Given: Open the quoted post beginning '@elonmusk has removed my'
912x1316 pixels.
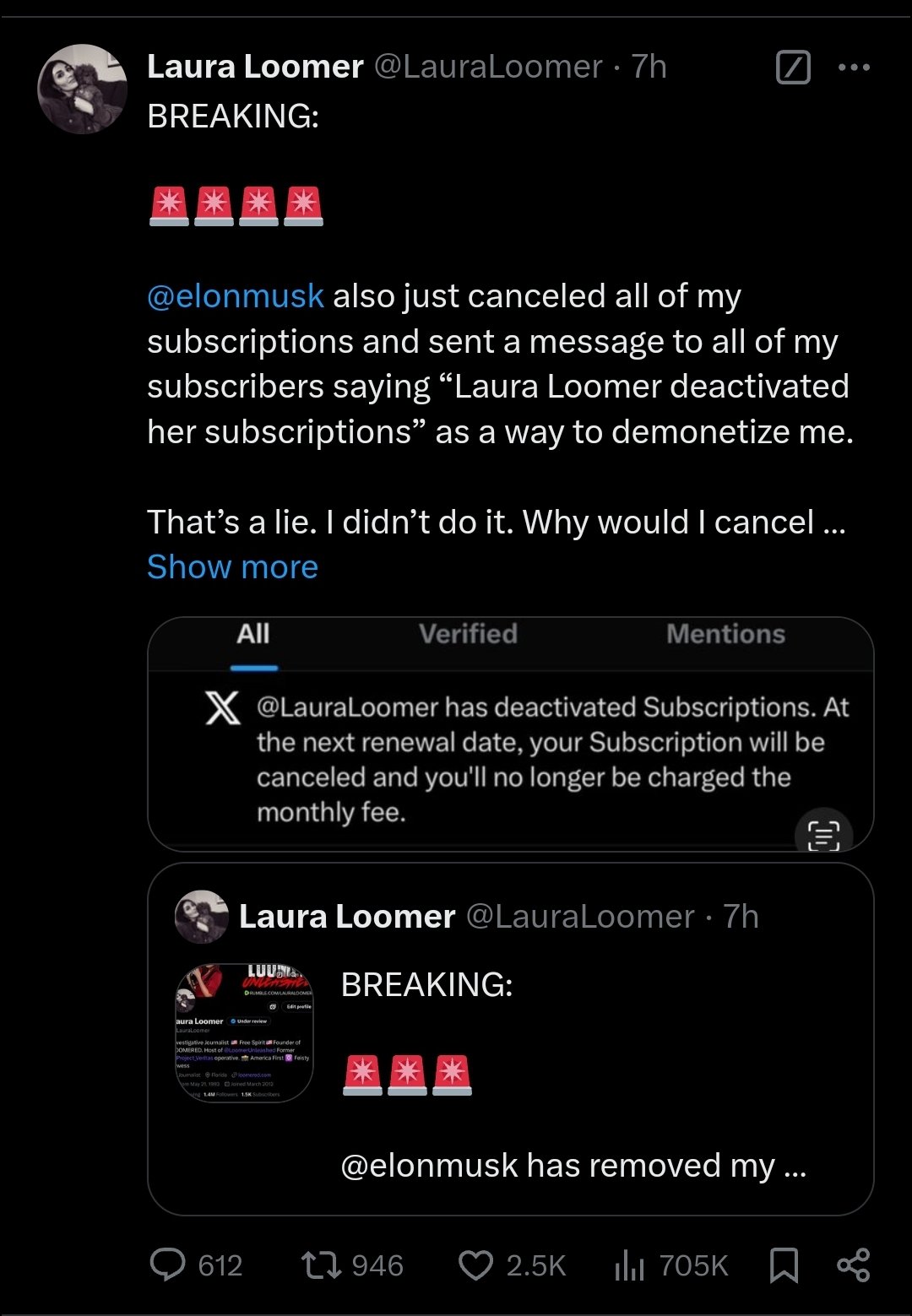Looking at the screenshot, I should pyautogui.click(x=573, y=1165).
